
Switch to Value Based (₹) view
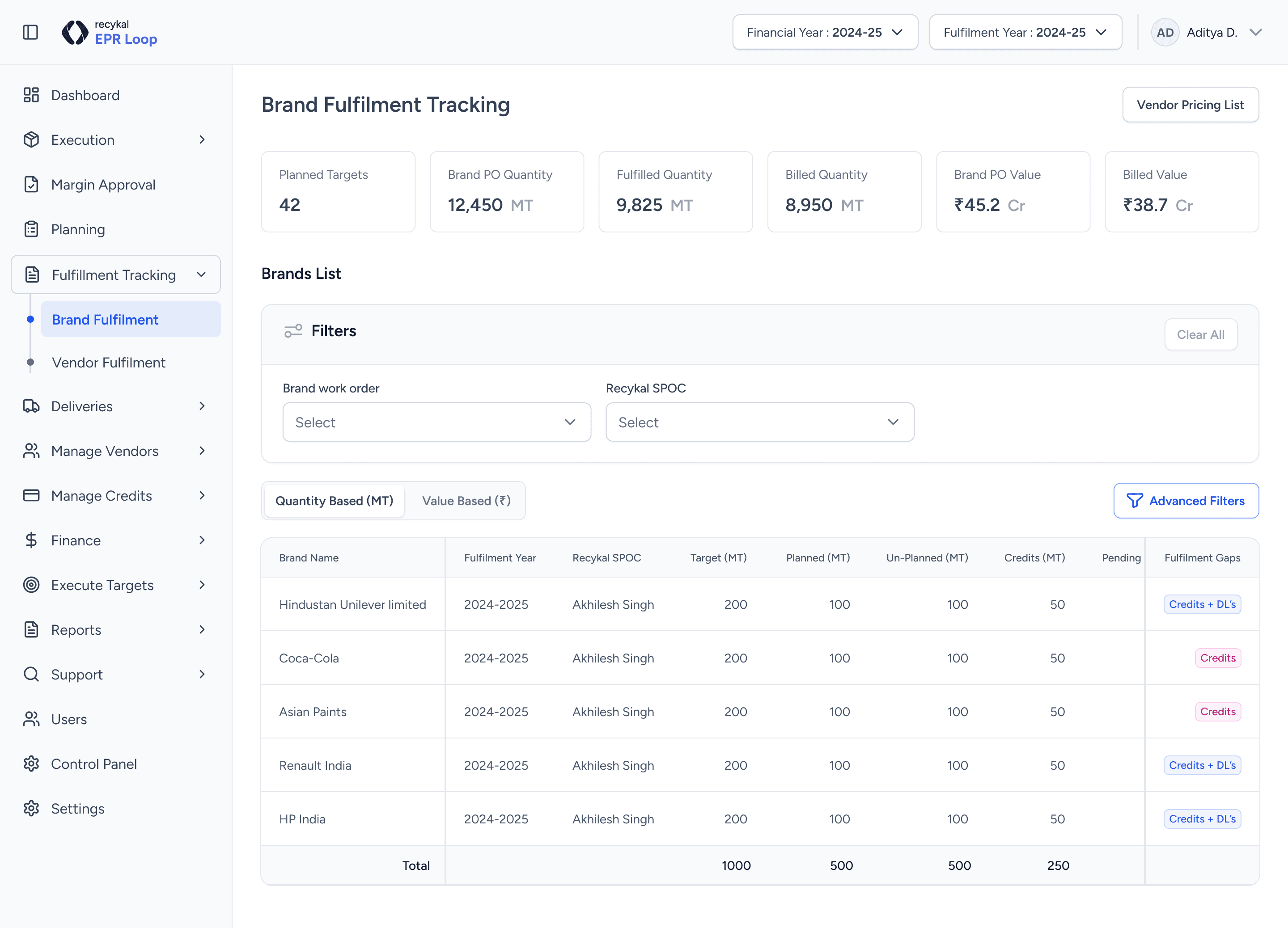[x=466, y=501]
